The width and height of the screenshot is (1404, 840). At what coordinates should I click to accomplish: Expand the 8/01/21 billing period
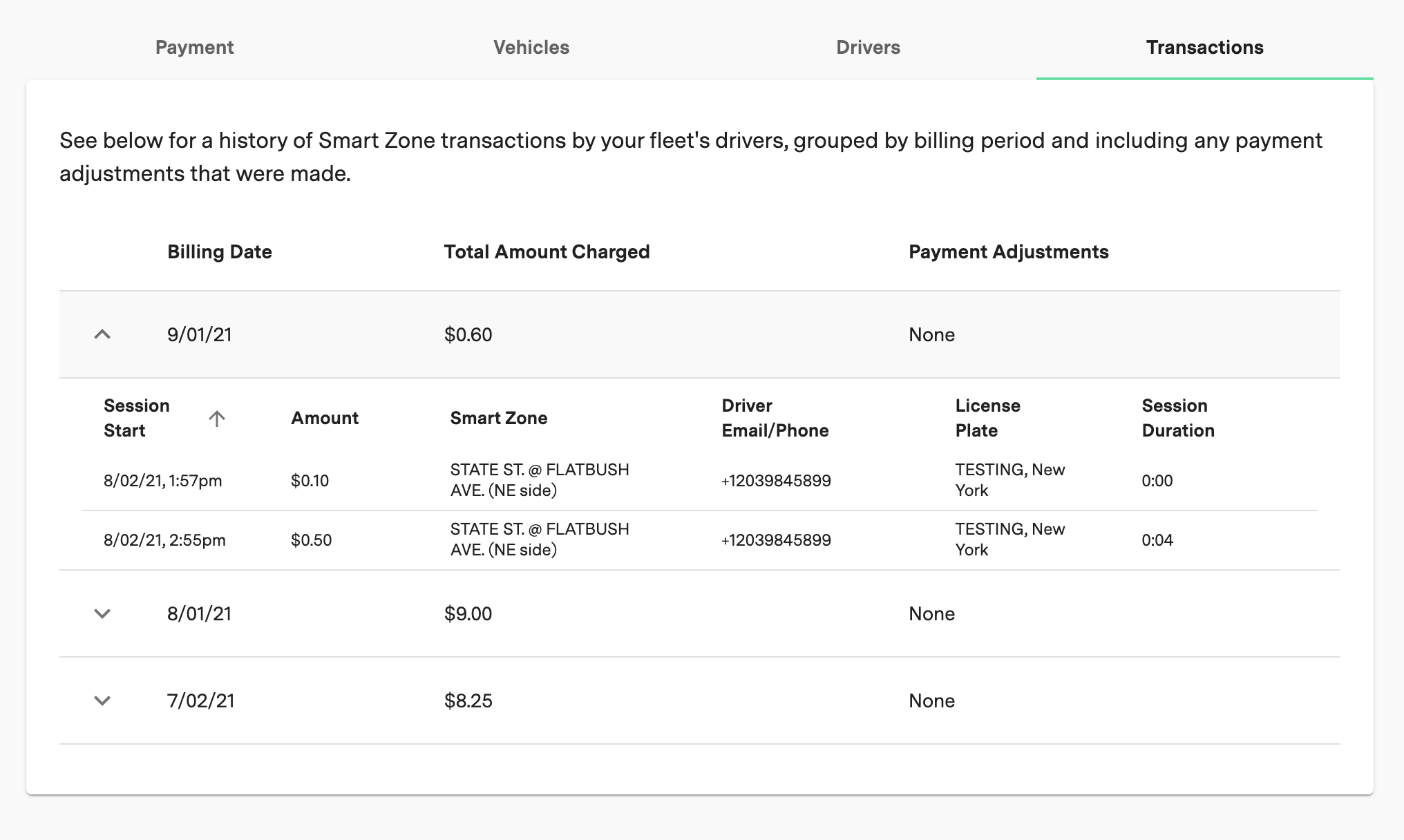click(102, 614)
